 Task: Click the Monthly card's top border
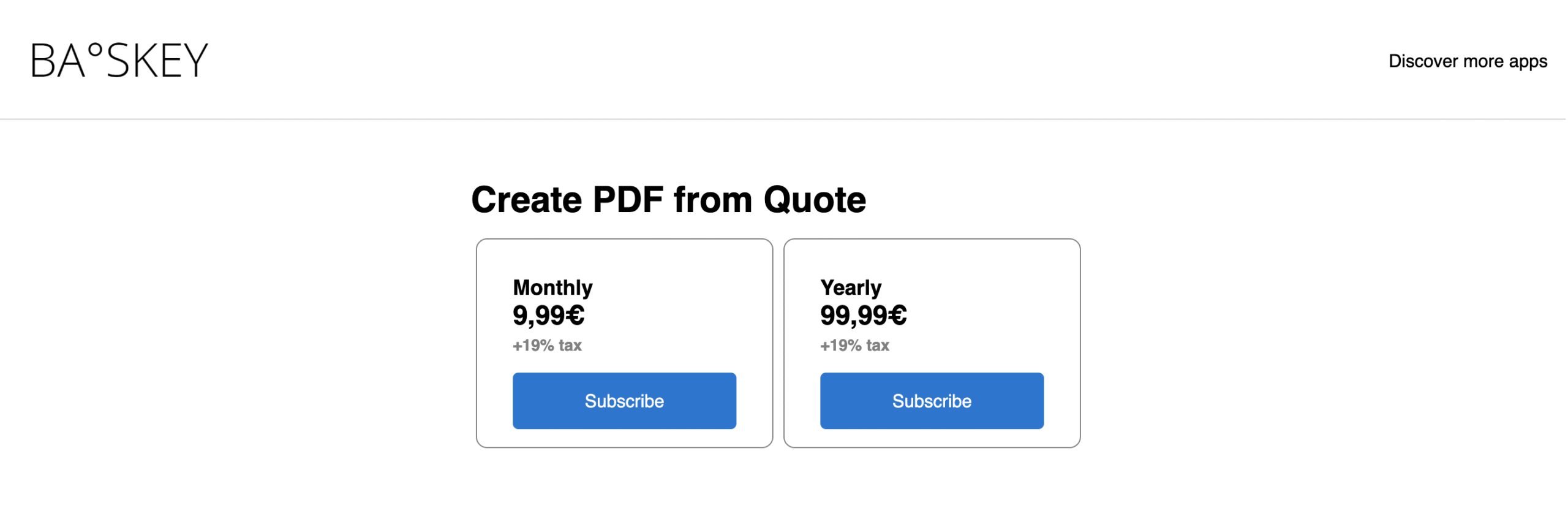point(624,240)
